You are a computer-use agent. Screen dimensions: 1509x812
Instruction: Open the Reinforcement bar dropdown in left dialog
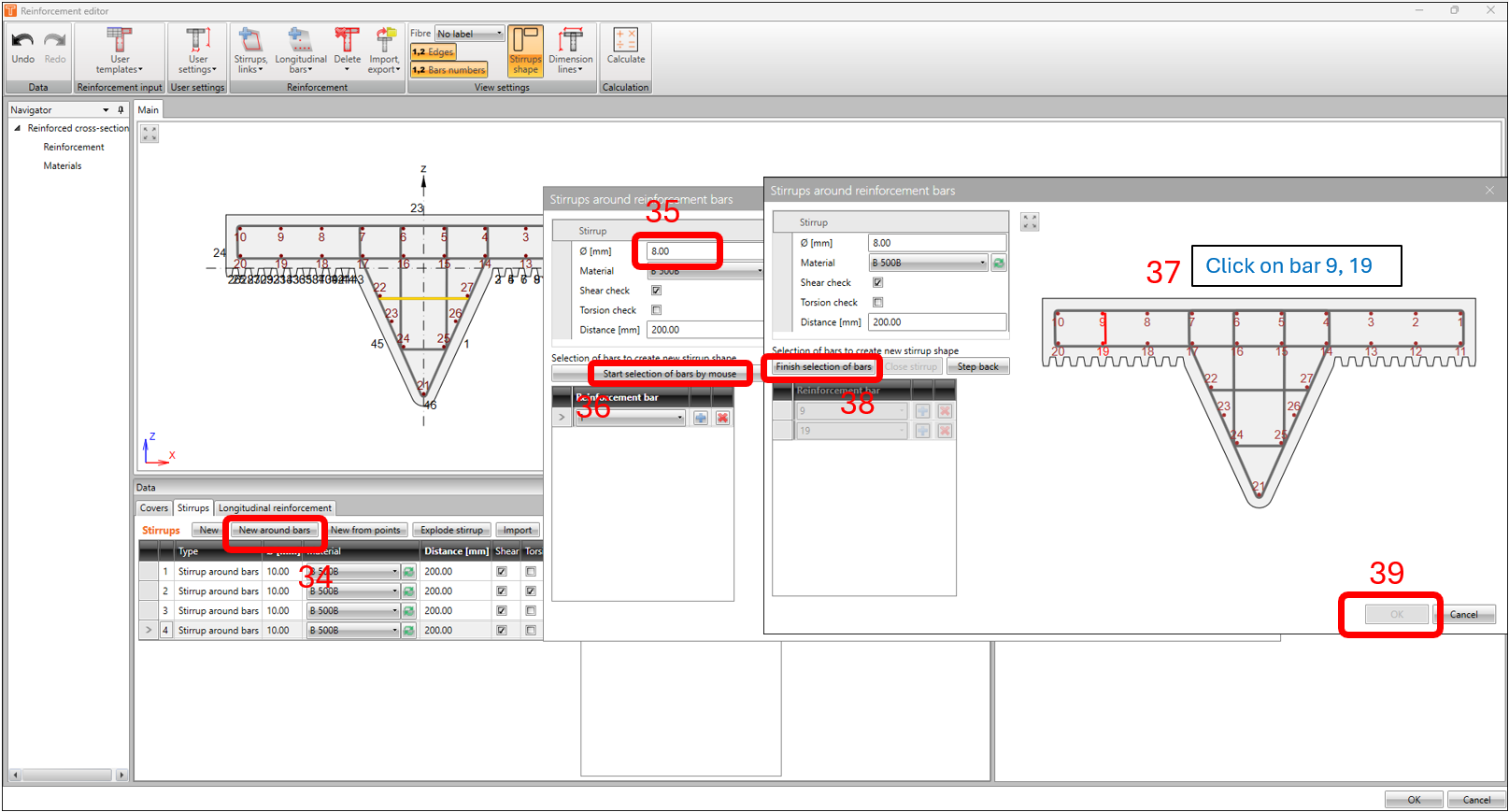pyautogui.click(x=631, y=418)
